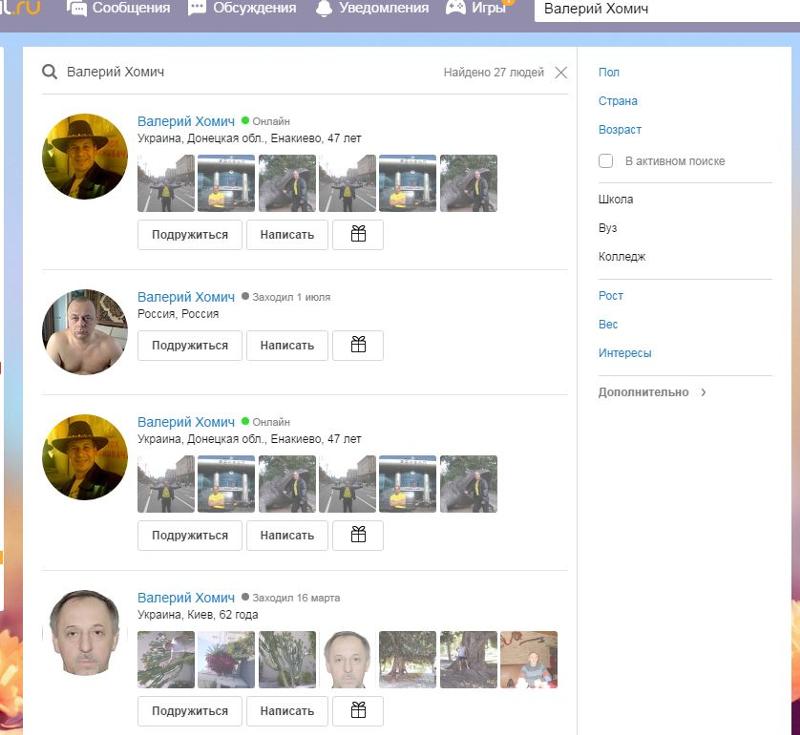Click Подружиться for the Россия profile

point(190,345)
